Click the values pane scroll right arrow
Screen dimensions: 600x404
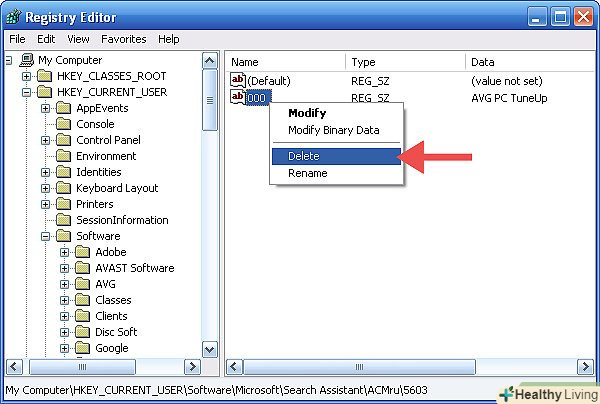tap(585, 367)
